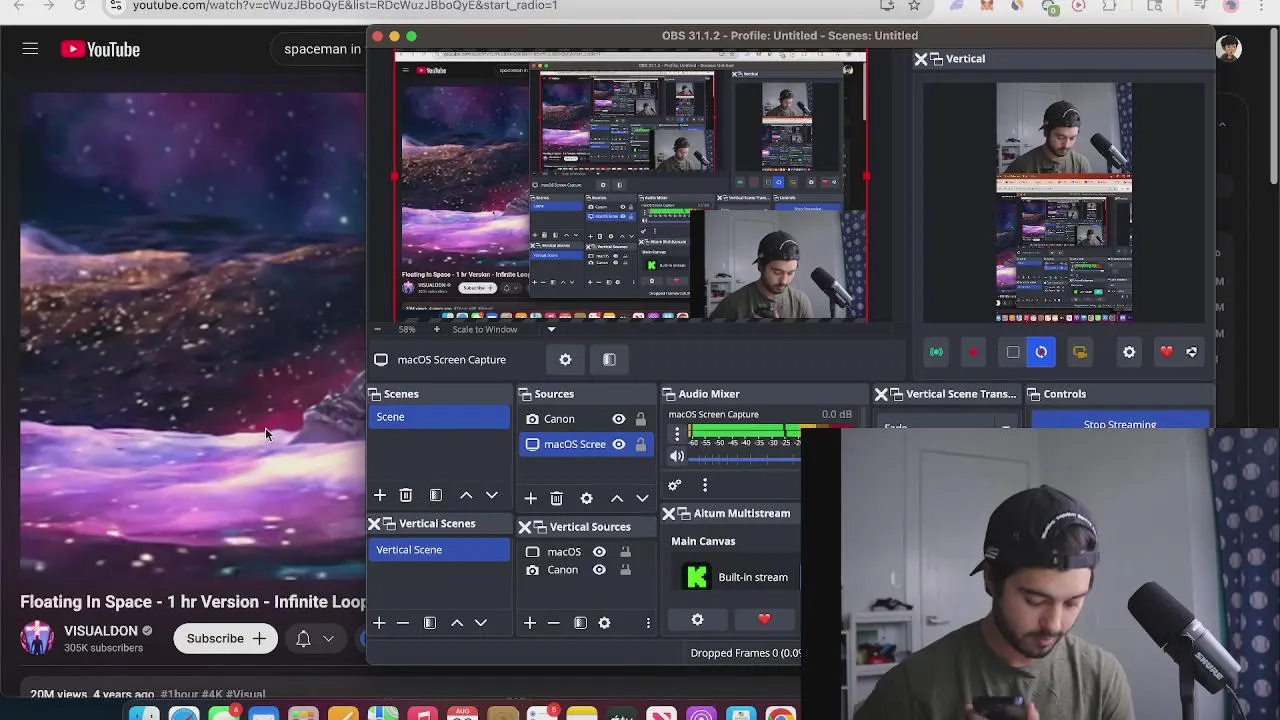The image size is (1280, 720).
Task: Expand YouTube notification bell chevron
Action: [x=328, y=638]
